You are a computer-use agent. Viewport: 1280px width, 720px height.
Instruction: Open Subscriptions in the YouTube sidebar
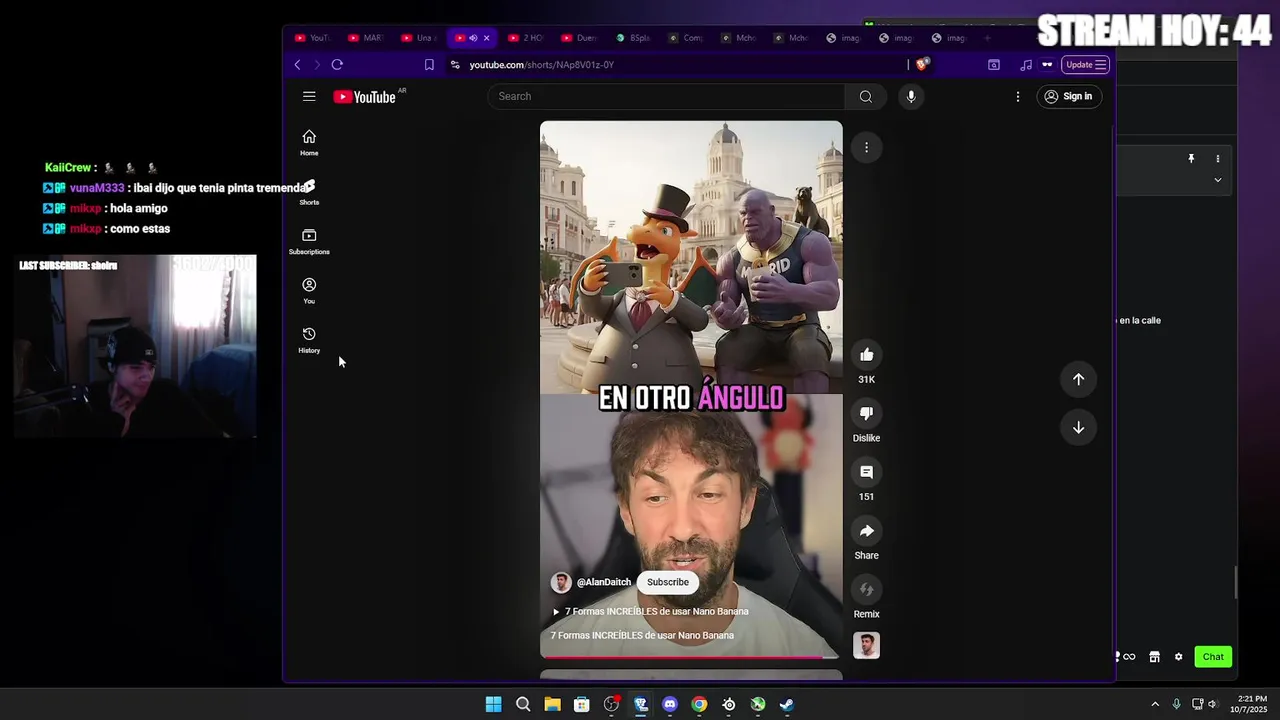click(309, 242)
